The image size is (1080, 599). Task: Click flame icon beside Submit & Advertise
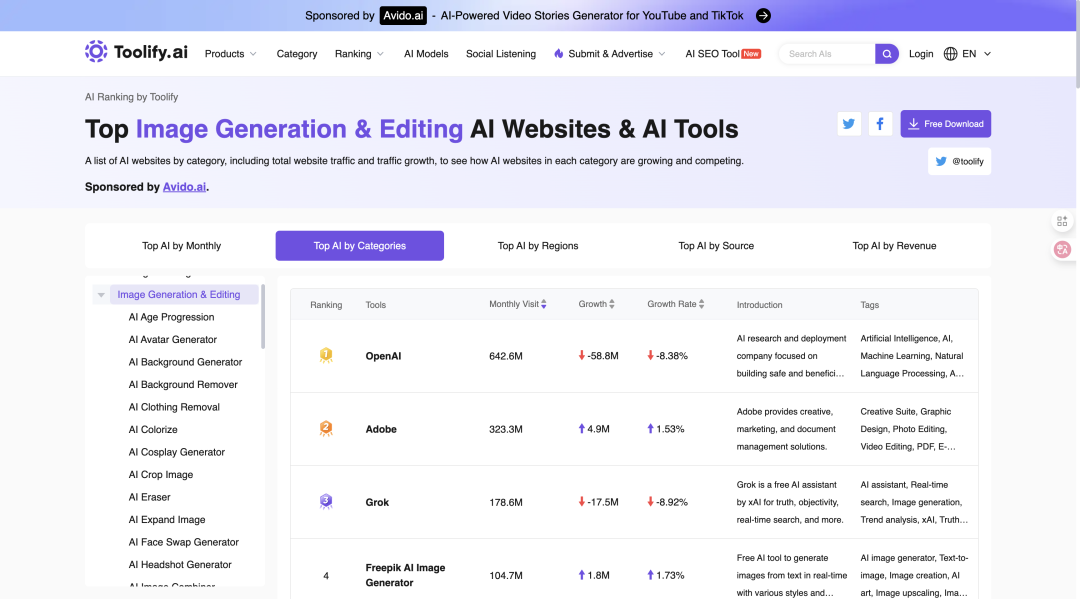point(559,54)
